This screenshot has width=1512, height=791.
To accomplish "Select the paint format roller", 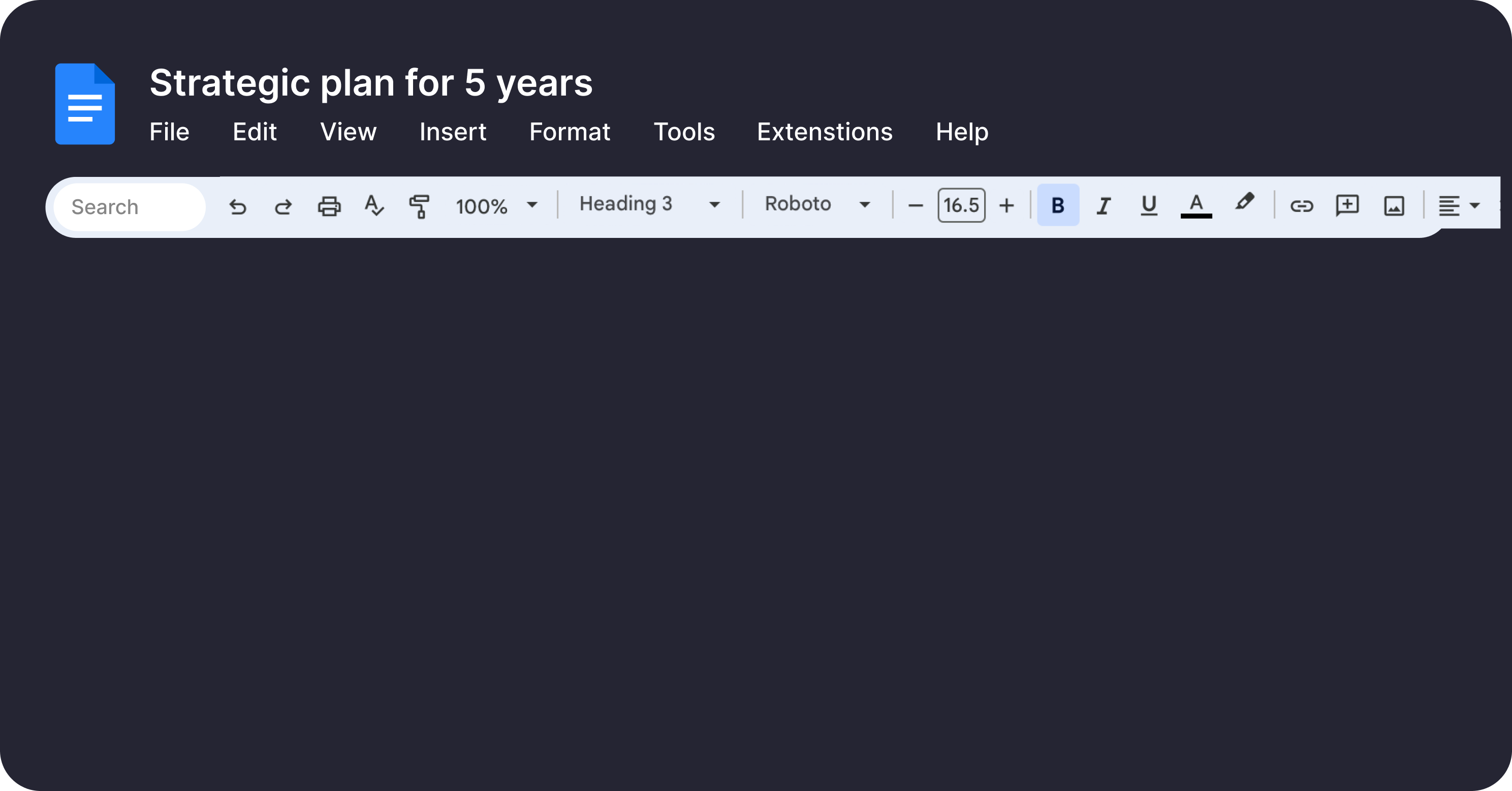I will point(419,206).
